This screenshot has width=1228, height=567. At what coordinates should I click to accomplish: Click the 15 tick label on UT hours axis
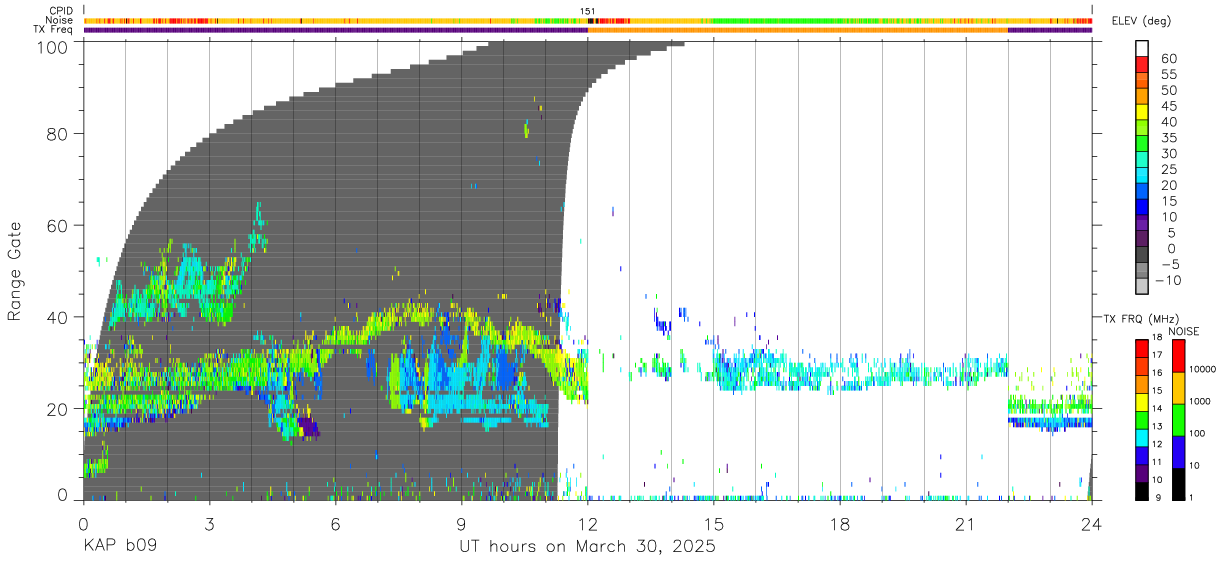pos(714,525)
